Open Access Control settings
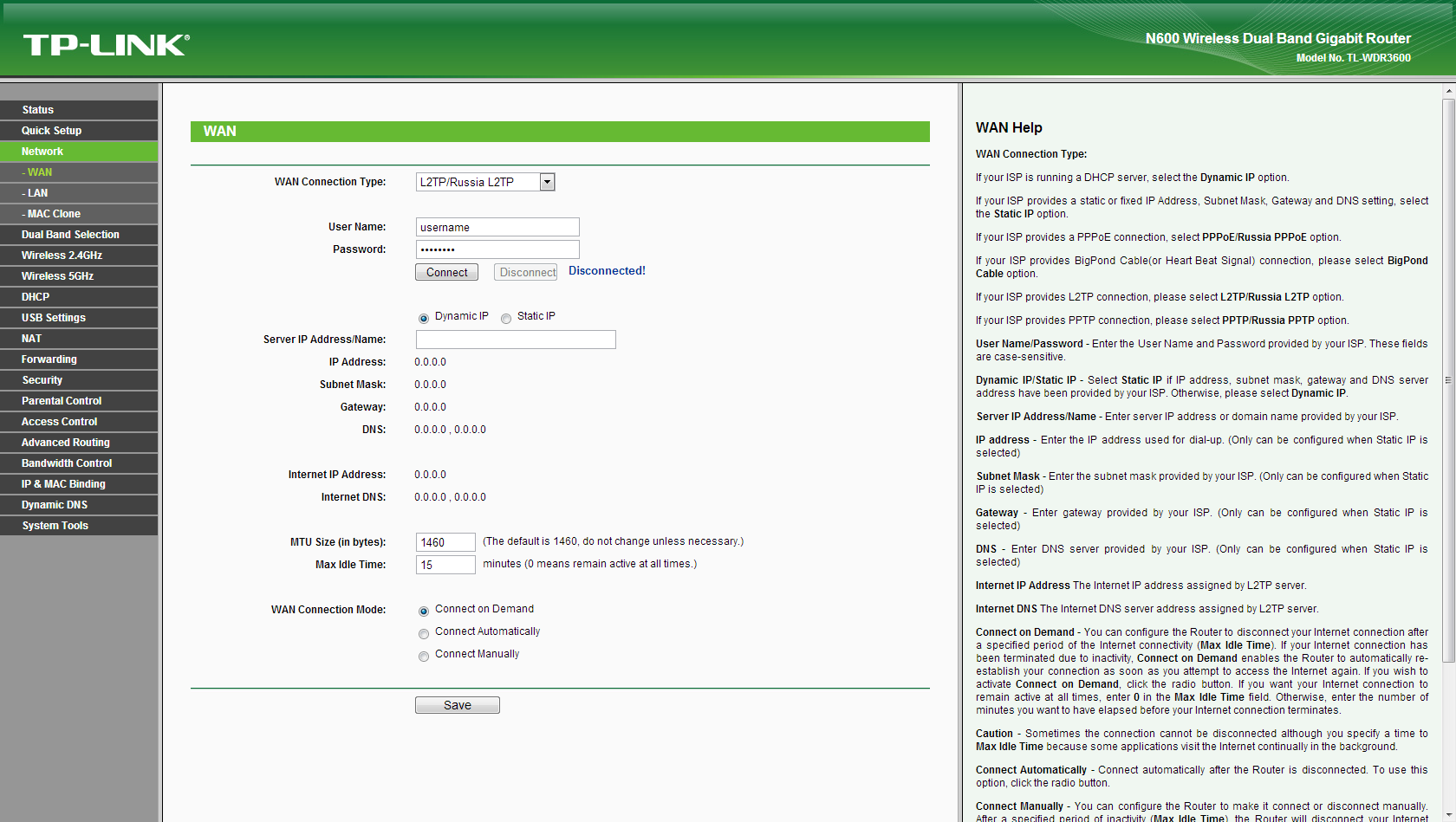The image size is (1456, 822). [79, 422]
